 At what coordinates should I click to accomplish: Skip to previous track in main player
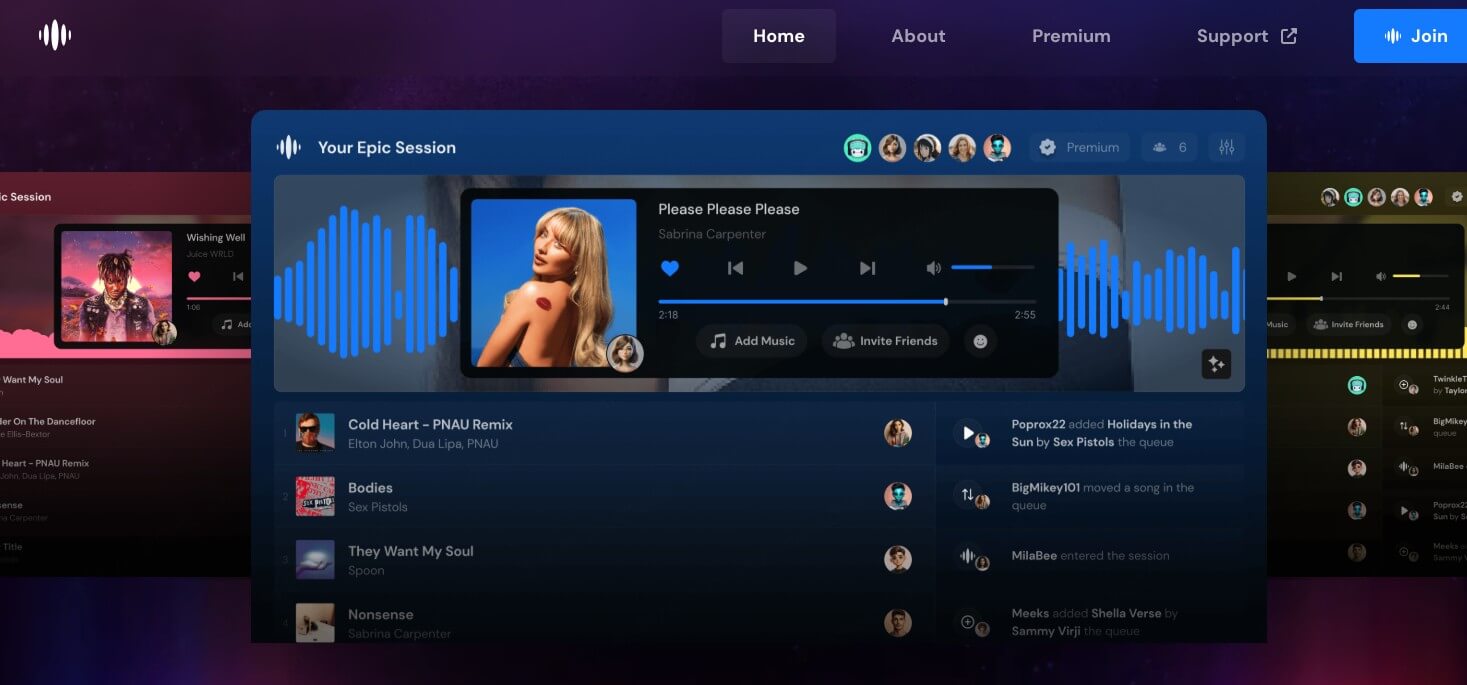point(735,268)
